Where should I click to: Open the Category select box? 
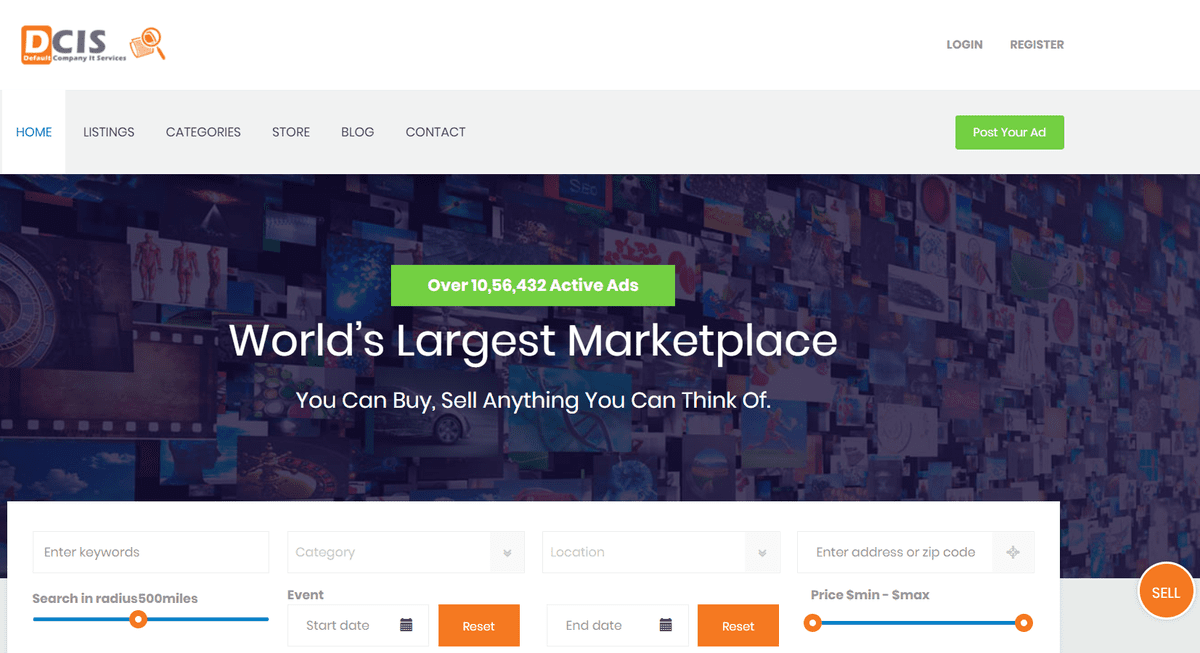406,552
